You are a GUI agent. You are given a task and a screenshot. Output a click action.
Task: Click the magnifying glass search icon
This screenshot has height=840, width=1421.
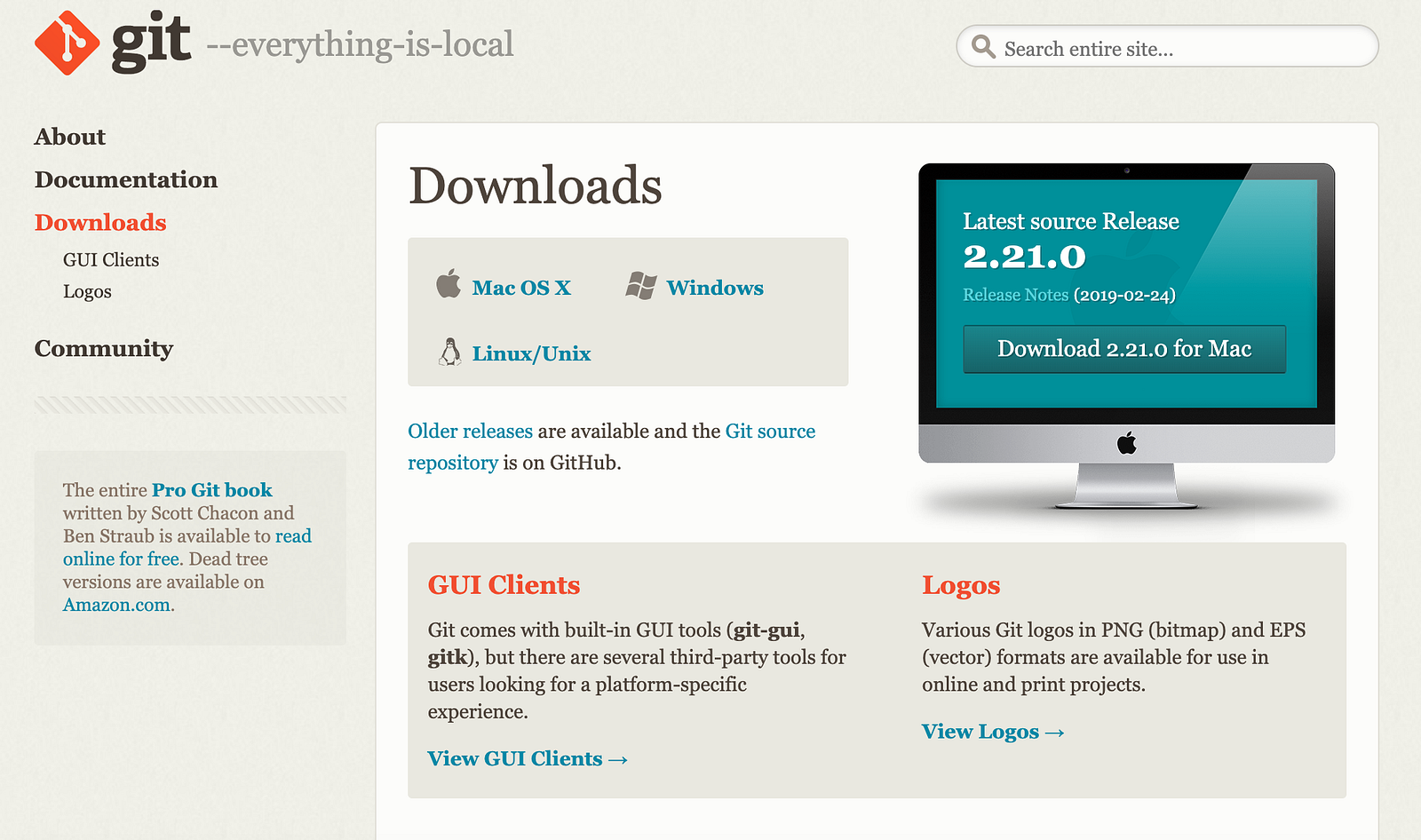tap(983, 46)
